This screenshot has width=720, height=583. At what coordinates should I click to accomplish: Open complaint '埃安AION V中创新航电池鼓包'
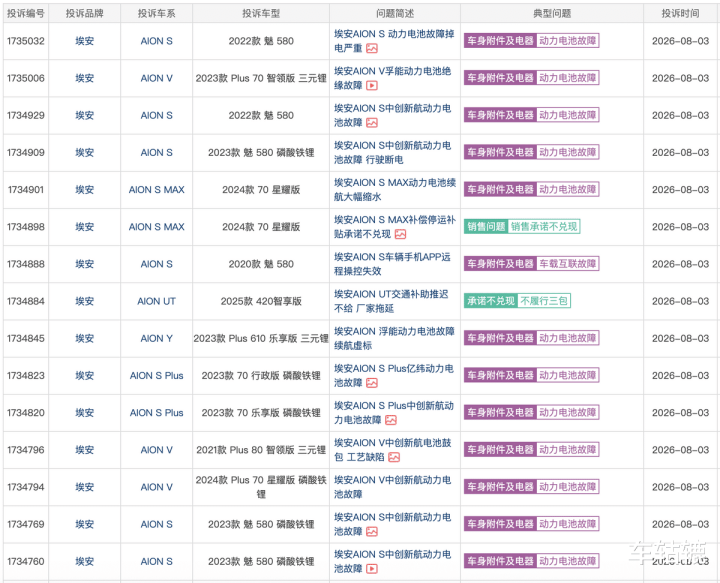click(393, 450)
